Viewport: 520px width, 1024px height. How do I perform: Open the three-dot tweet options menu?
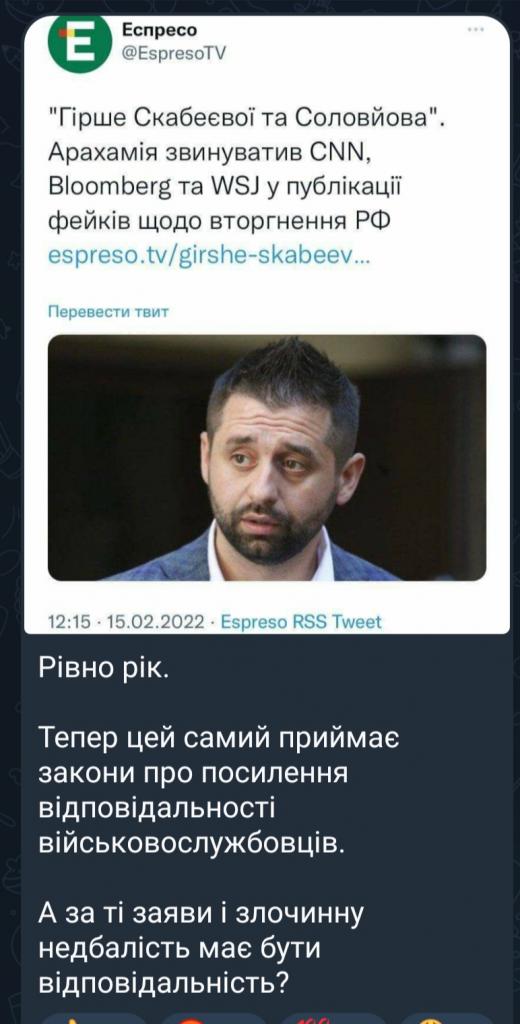(x=476, y=31)
